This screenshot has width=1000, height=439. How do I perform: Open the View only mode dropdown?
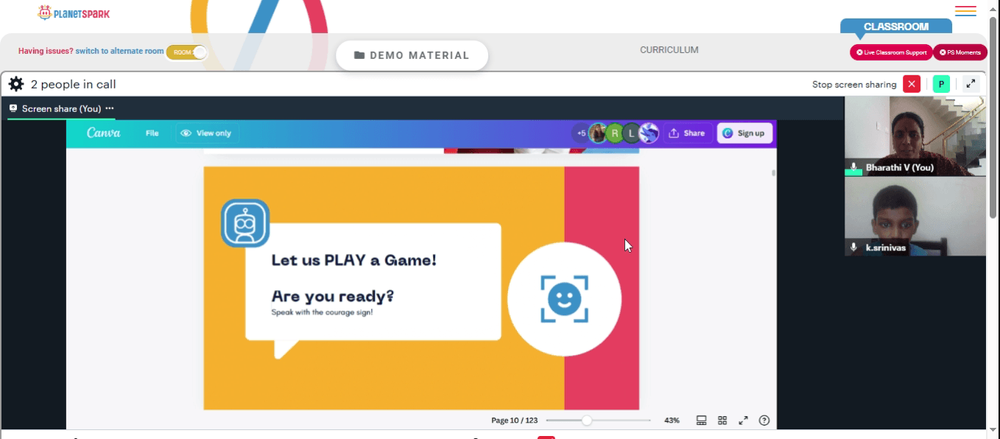point(206,133)
